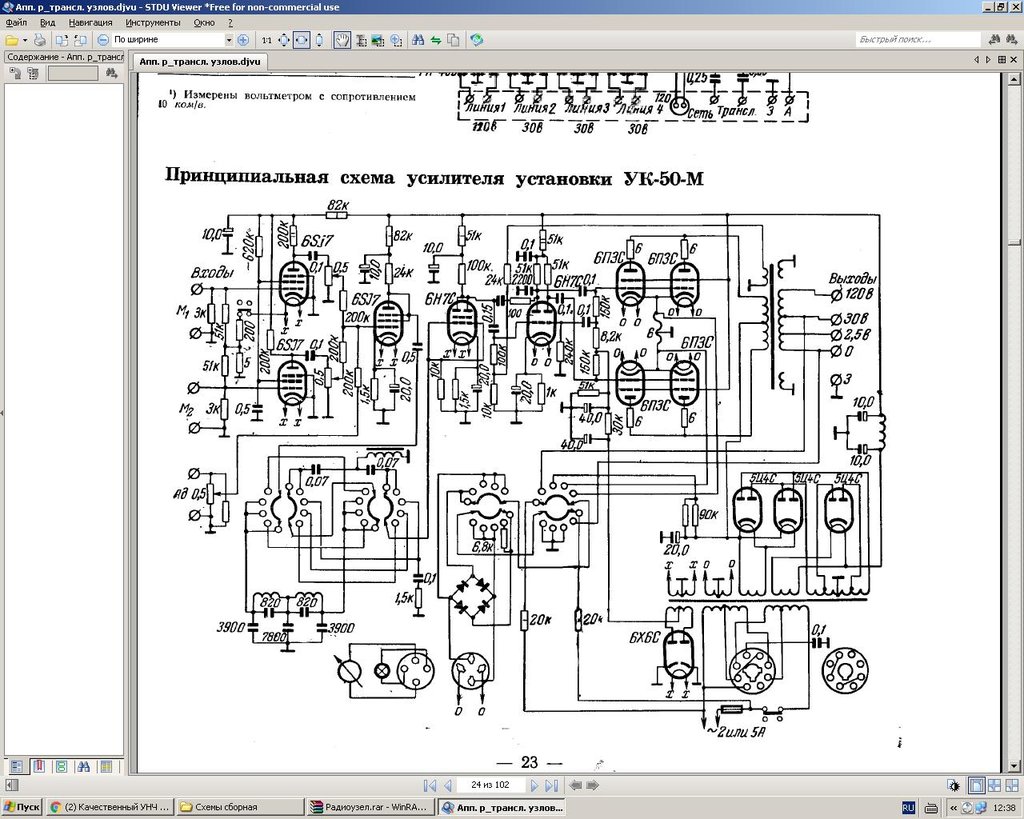Switch to Search tab in sidebar bottom
Viewport: 1024px width, 819px height.
tap(84, 767)
